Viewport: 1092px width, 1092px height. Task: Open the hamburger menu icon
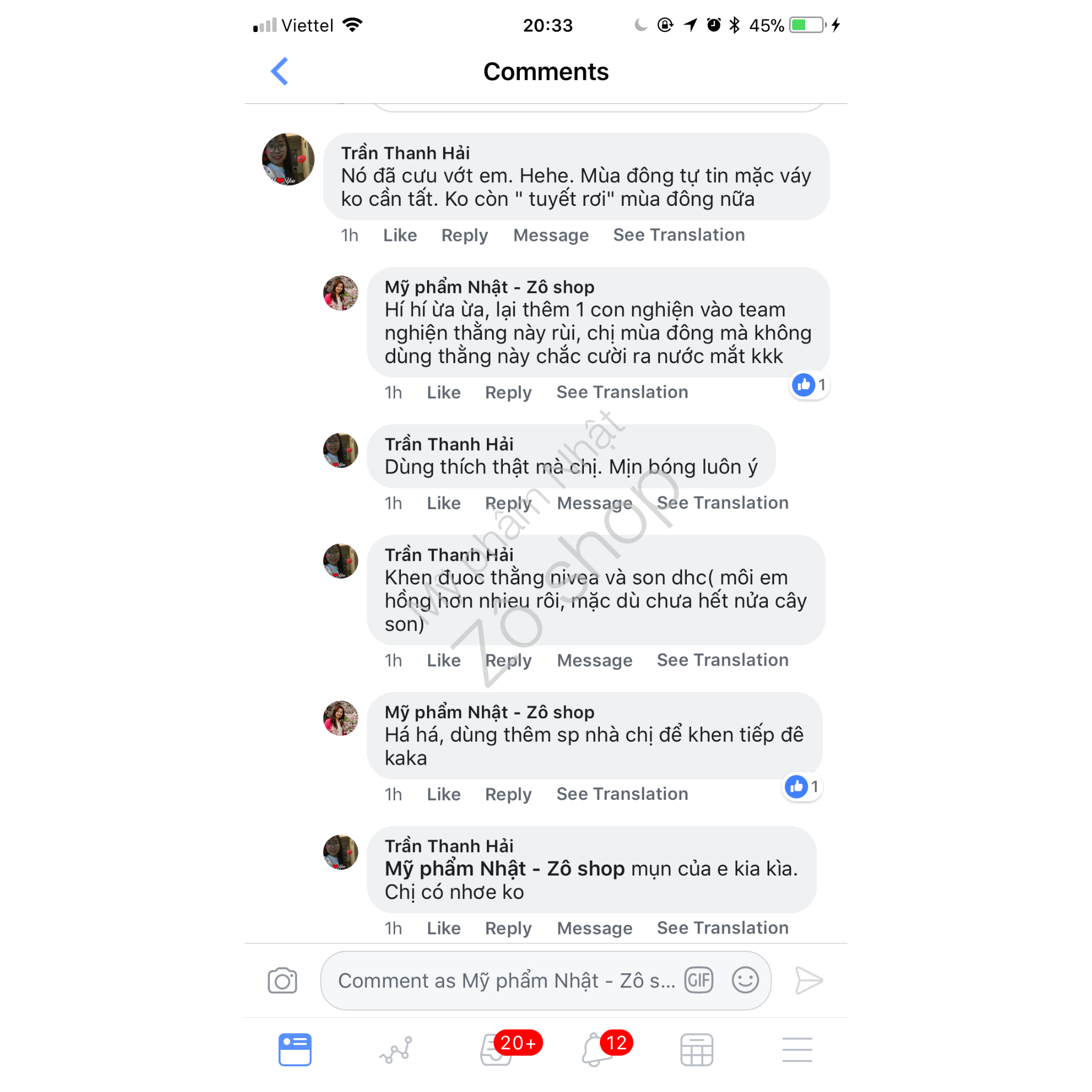click(x=798, y=1050)
